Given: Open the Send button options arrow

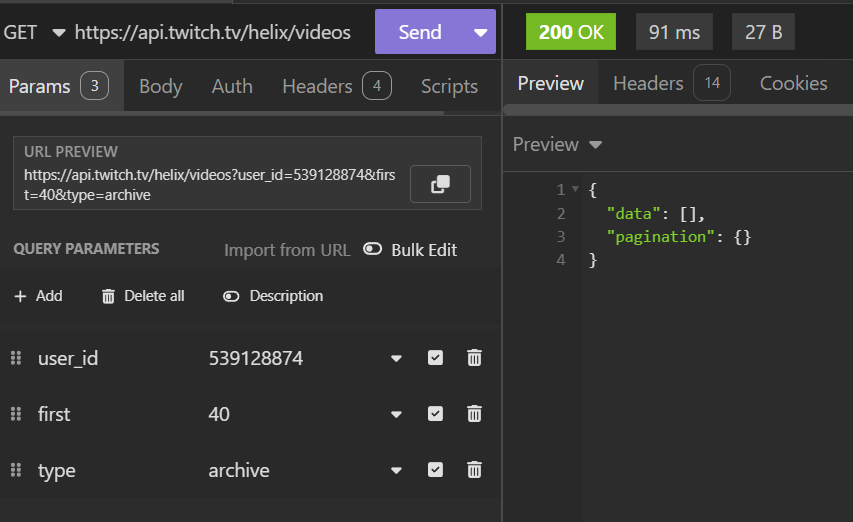Looking at the screenshot, I should (480, 33).
